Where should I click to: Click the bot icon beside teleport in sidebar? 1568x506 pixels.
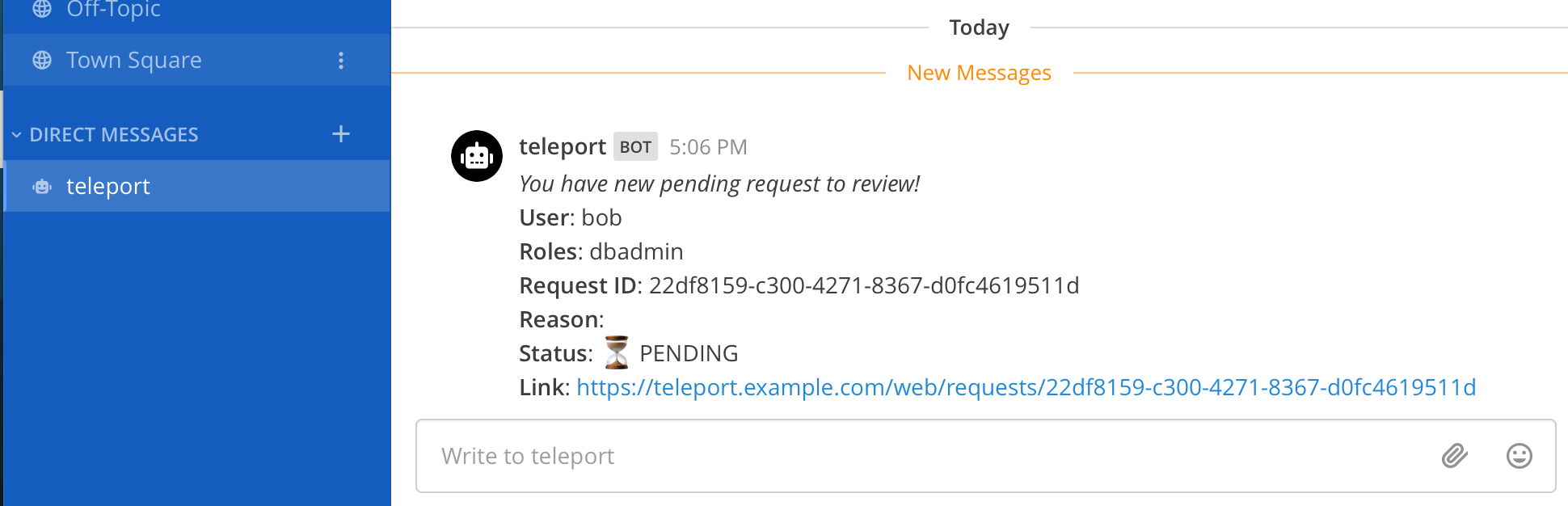[42, 187]
